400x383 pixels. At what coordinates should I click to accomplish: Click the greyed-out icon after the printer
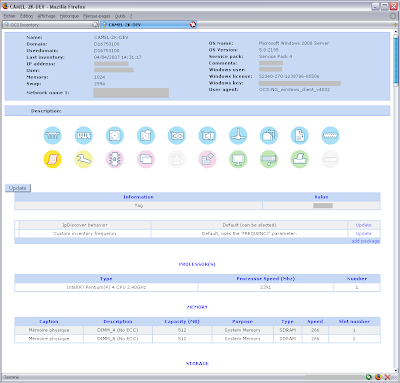pos(330,159)
